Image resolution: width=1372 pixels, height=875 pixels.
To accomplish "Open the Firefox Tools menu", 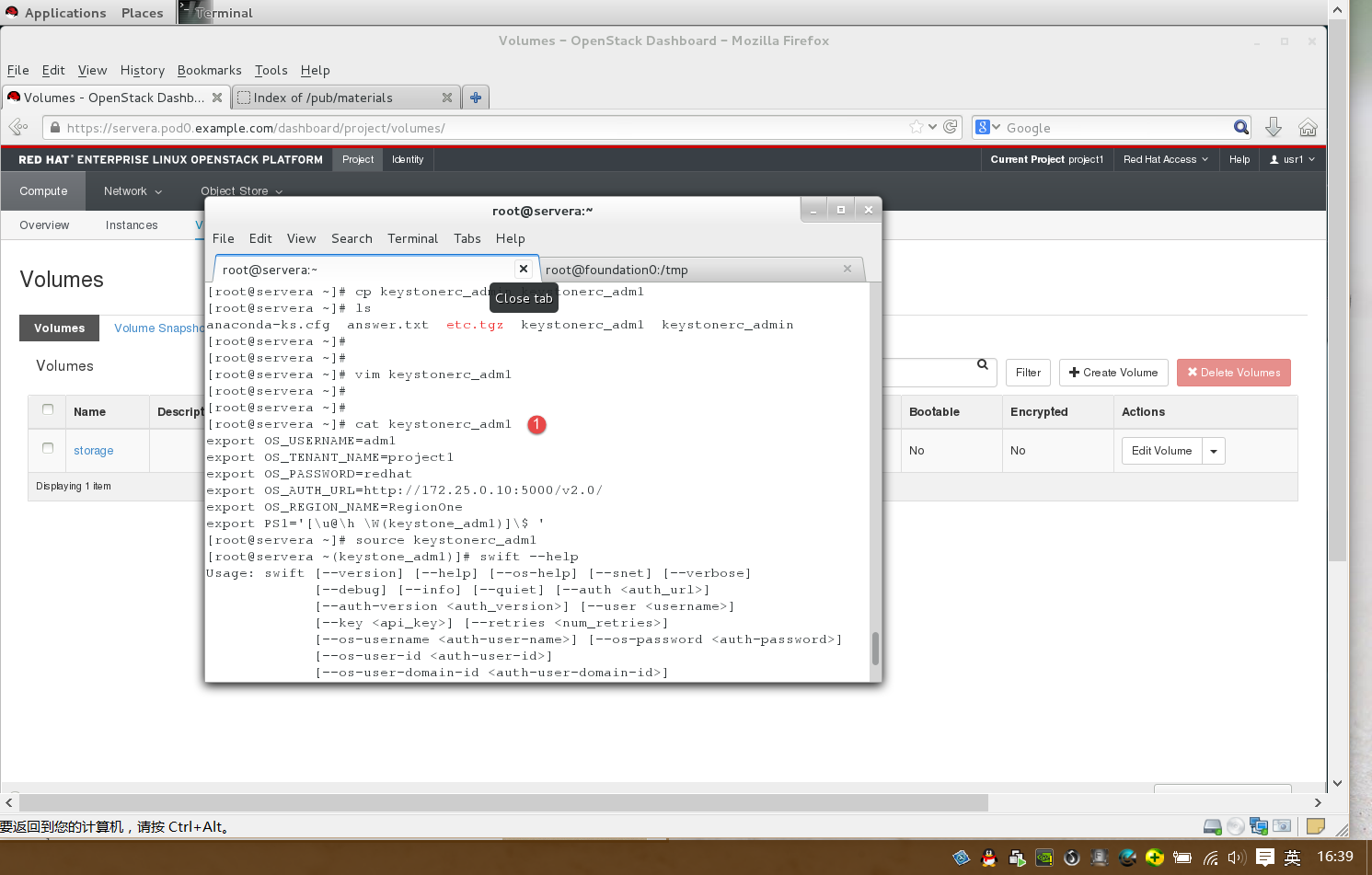I will pos(271,70).
